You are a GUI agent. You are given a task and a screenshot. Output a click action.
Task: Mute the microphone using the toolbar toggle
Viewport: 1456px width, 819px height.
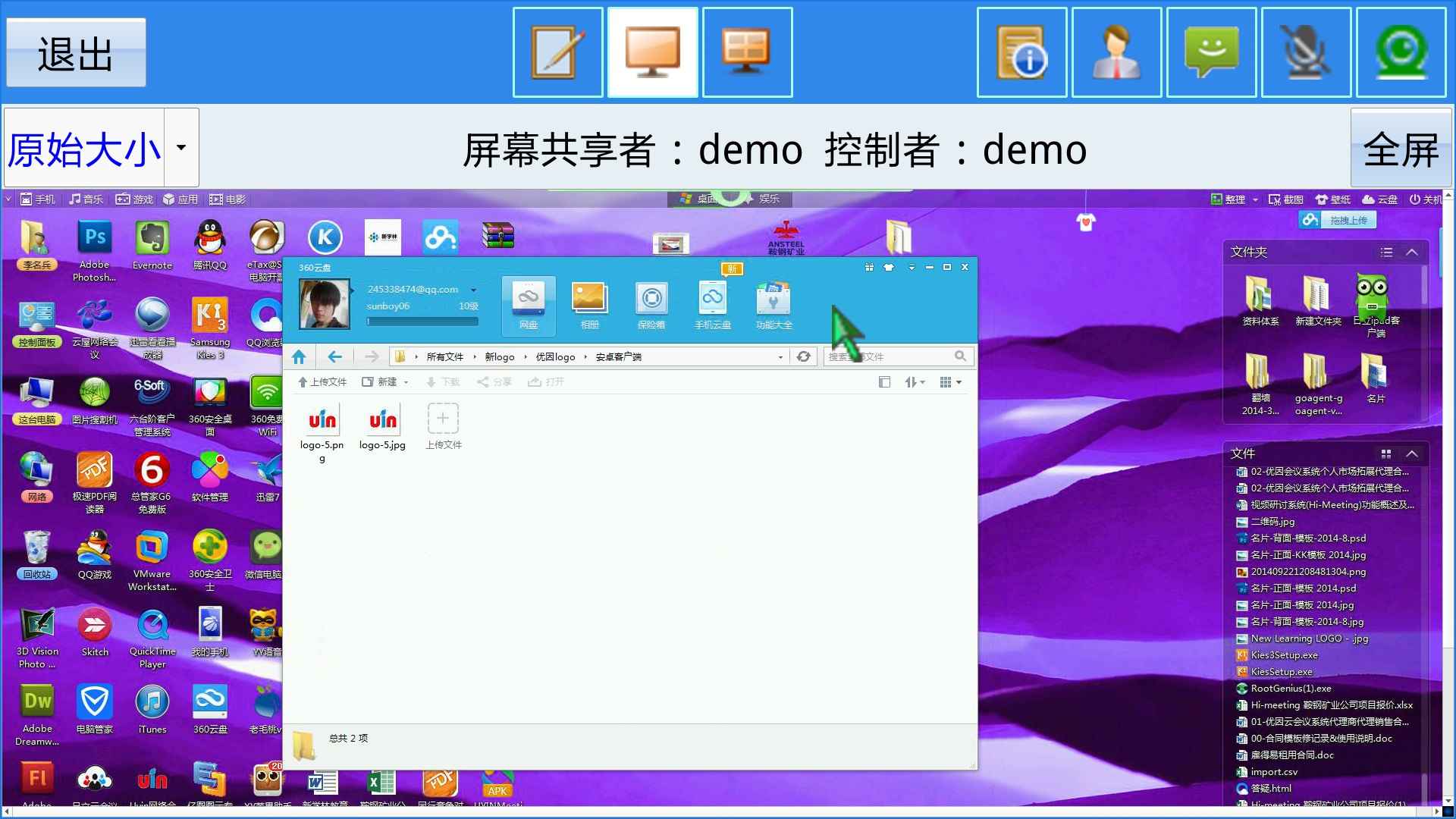coord(1307,51)
